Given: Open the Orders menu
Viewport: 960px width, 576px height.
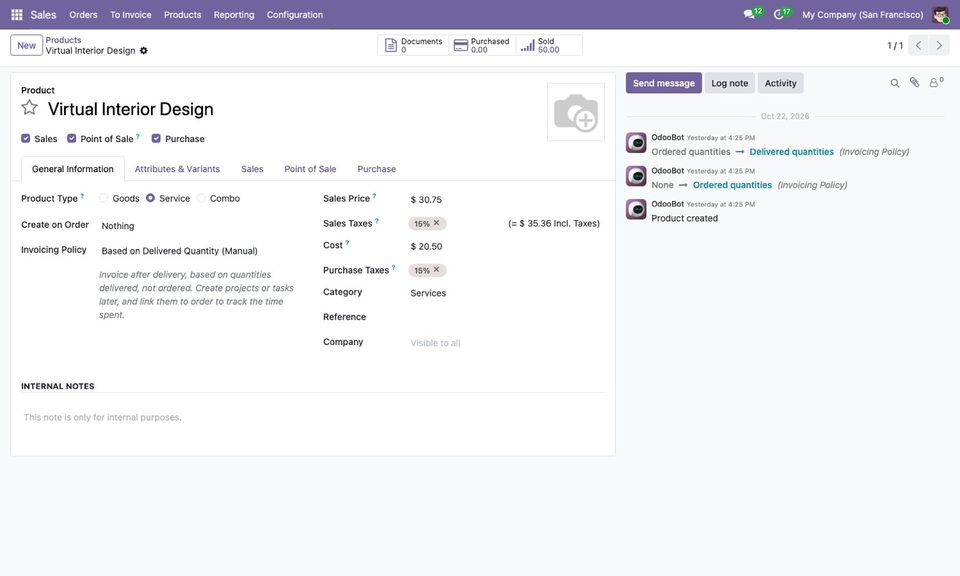Looking at the screenshot, I should 83,15.
